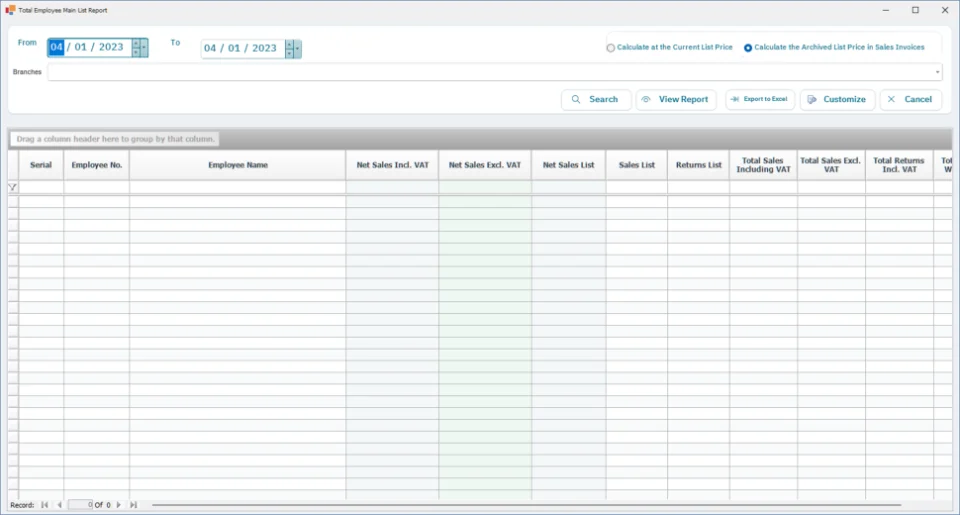Sort by Returns List column header

tap(699, 165)
